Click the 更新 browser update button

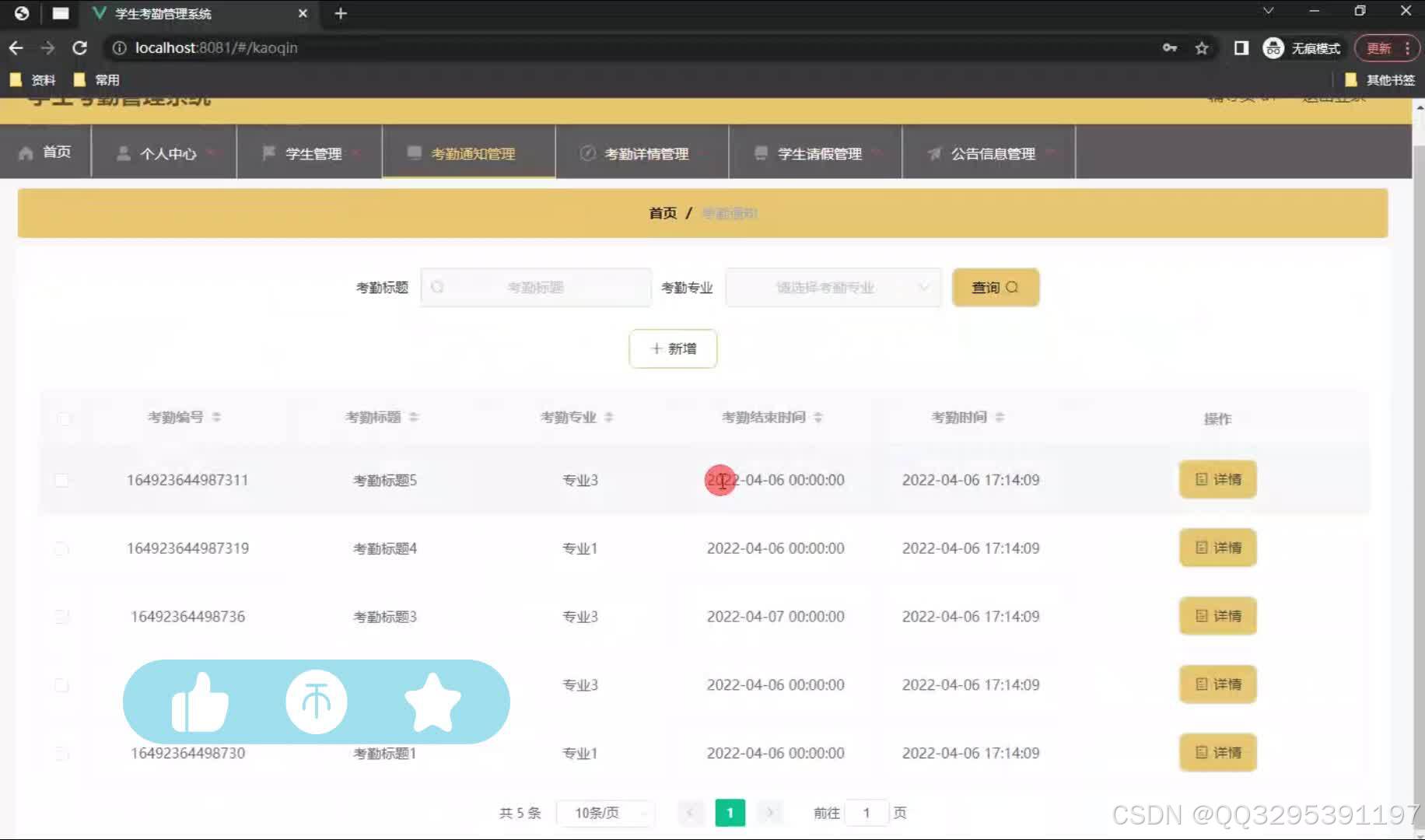(1387, 48)
